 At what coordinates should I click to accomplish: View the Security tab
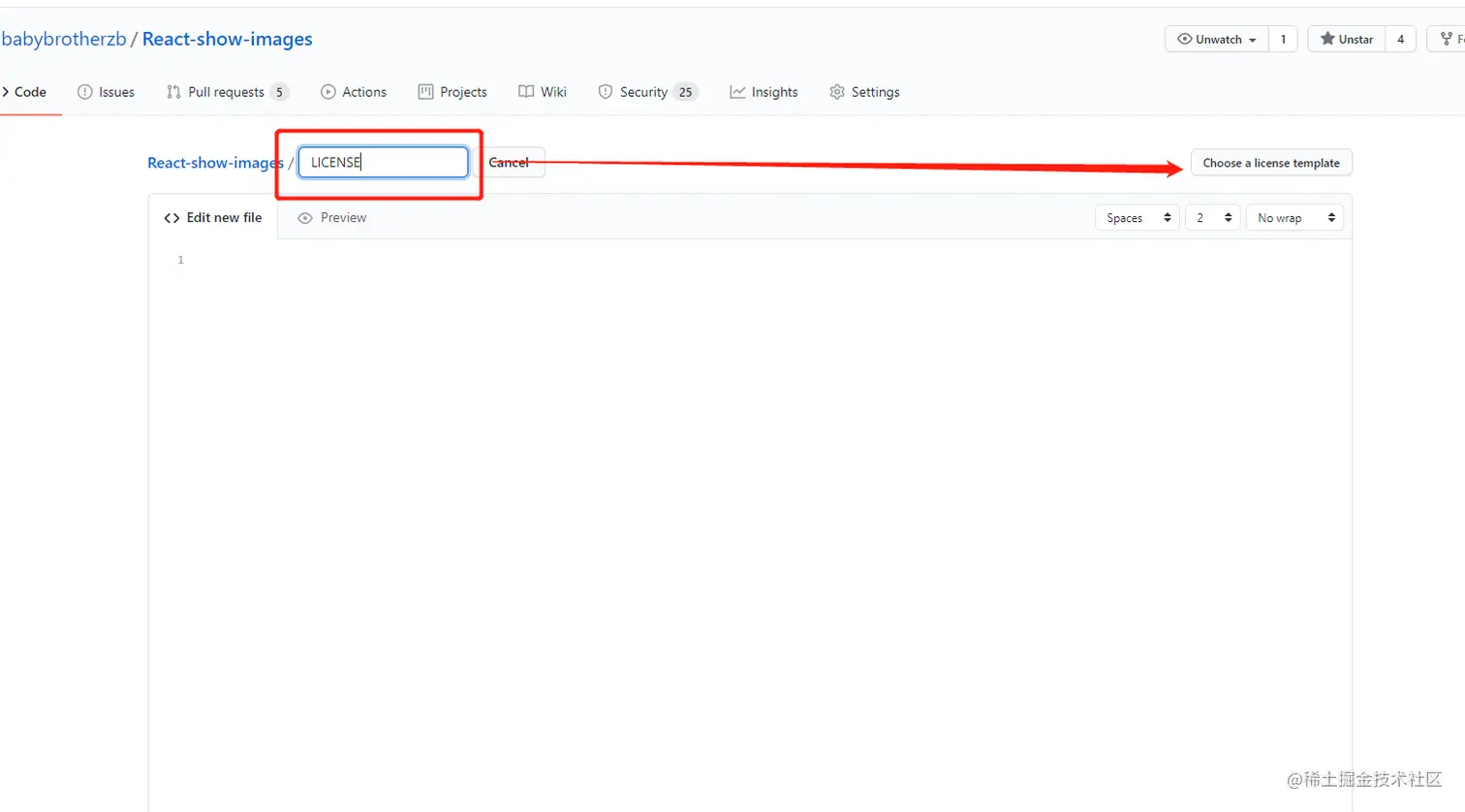pos(648,92)
